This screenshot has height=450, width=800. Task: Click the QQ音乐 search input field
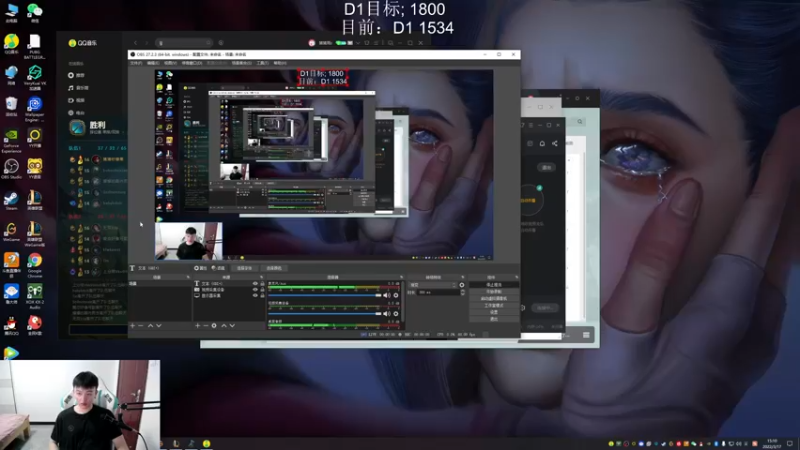click(x=184, y=43)
